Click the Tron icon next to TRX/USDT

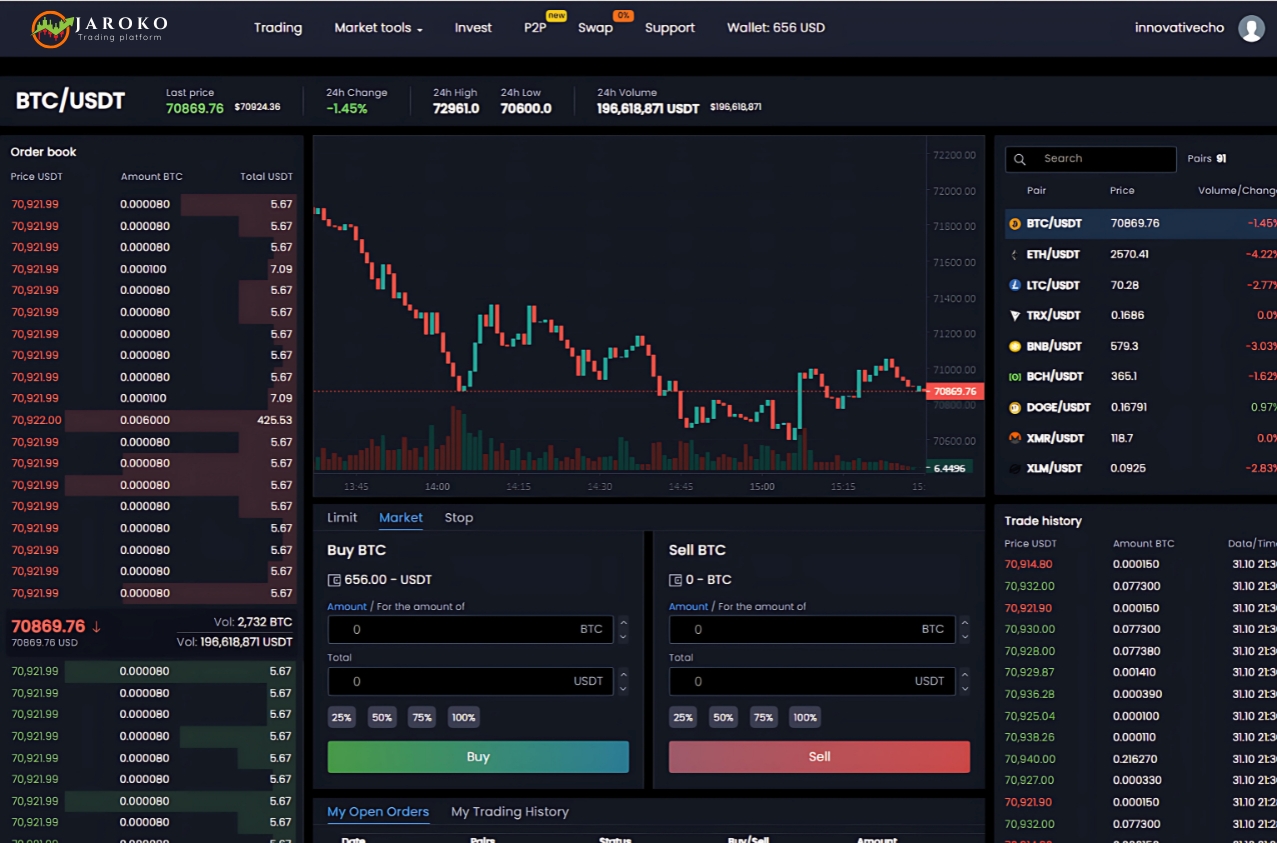pos(1014,316)
